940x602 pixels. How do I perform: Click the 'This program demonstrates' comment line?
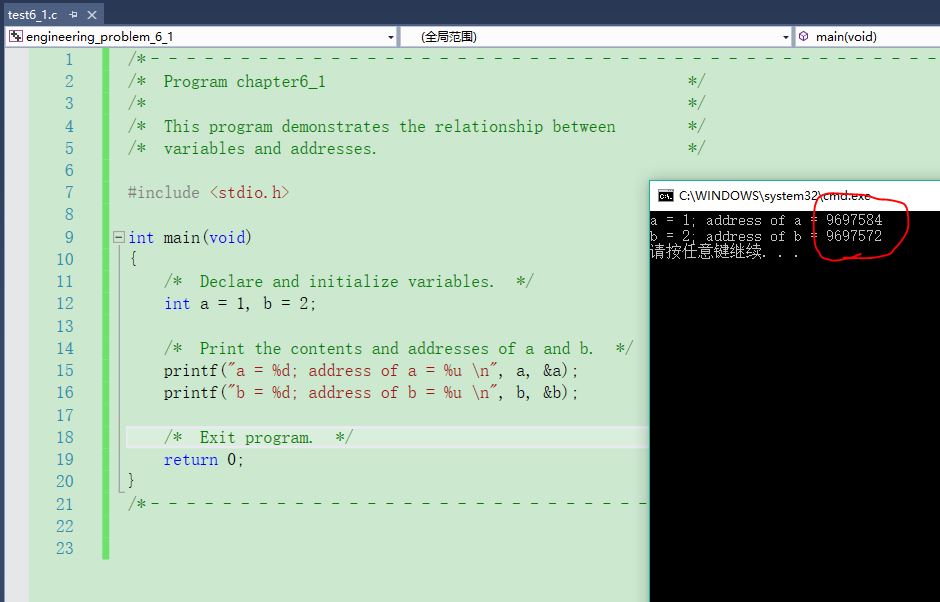click(390, 127)
